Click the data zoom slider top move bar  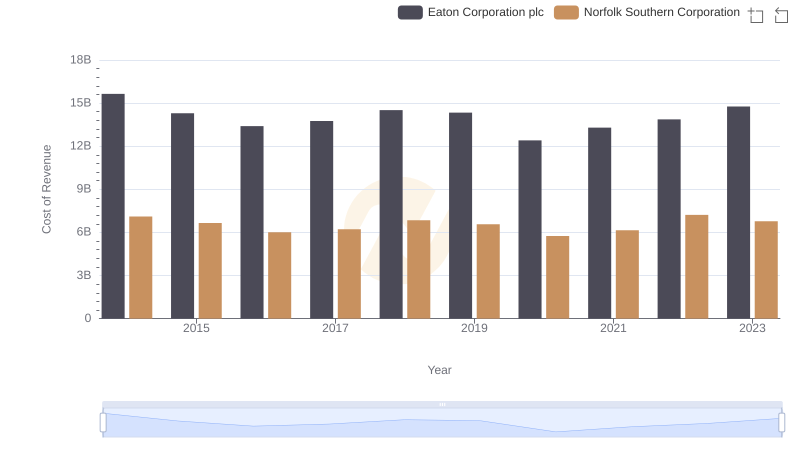click(442, 404)
